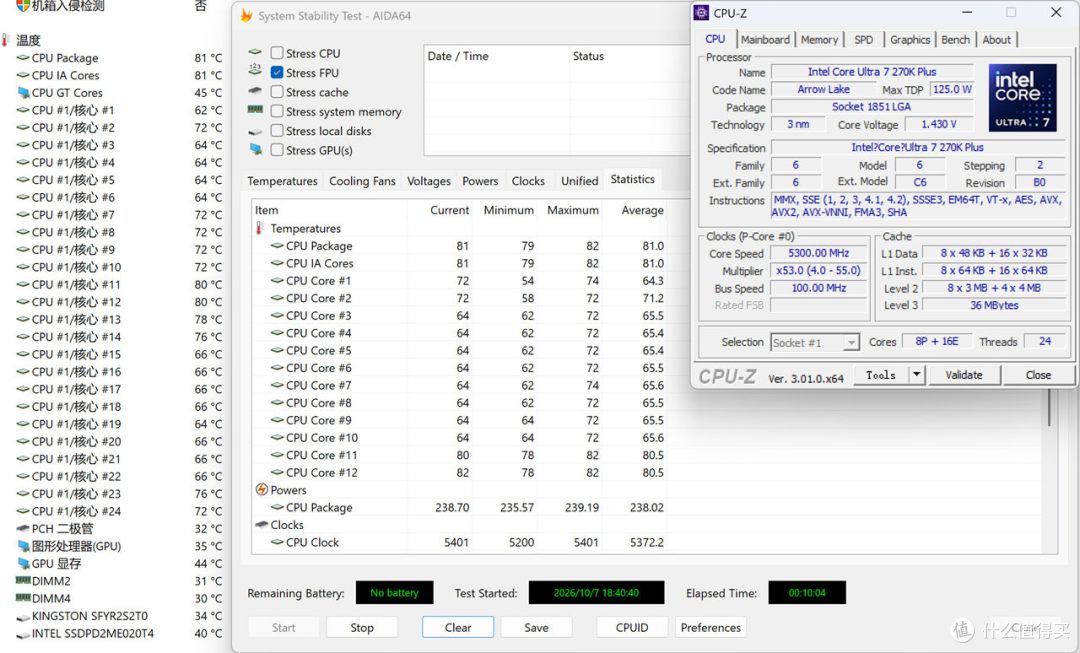
Task: Switch to the SPD tab in CPU-Z
Action: (x=864, y=40)
